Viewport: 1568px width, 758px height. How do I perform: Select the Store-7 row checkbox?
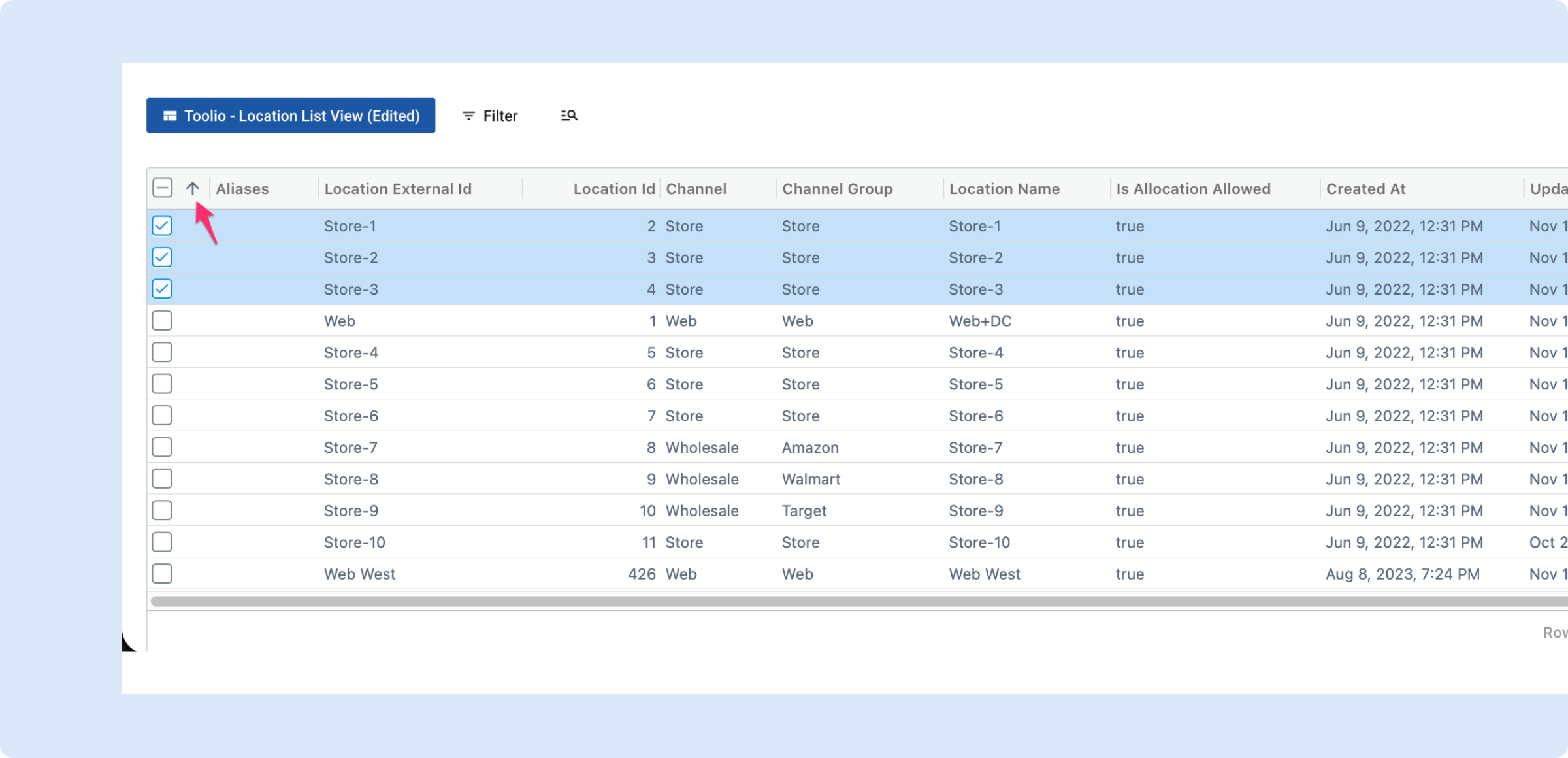pos(162,448)
